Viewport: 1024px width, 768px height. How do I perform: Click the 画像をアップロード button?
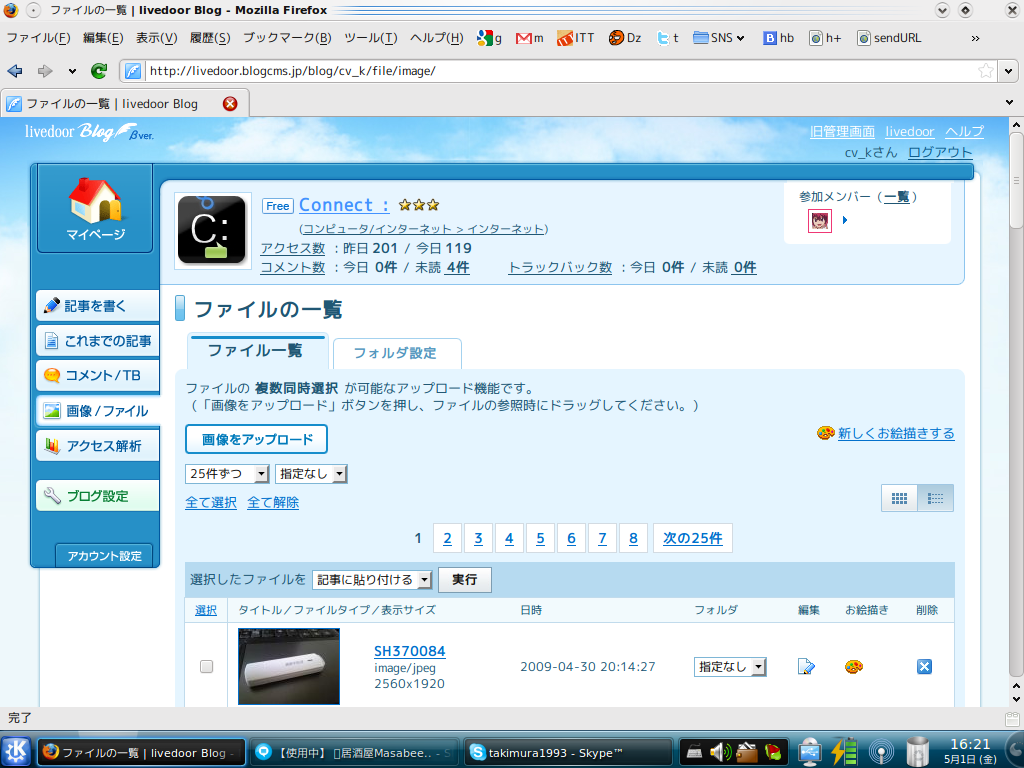tap(257, 440)
